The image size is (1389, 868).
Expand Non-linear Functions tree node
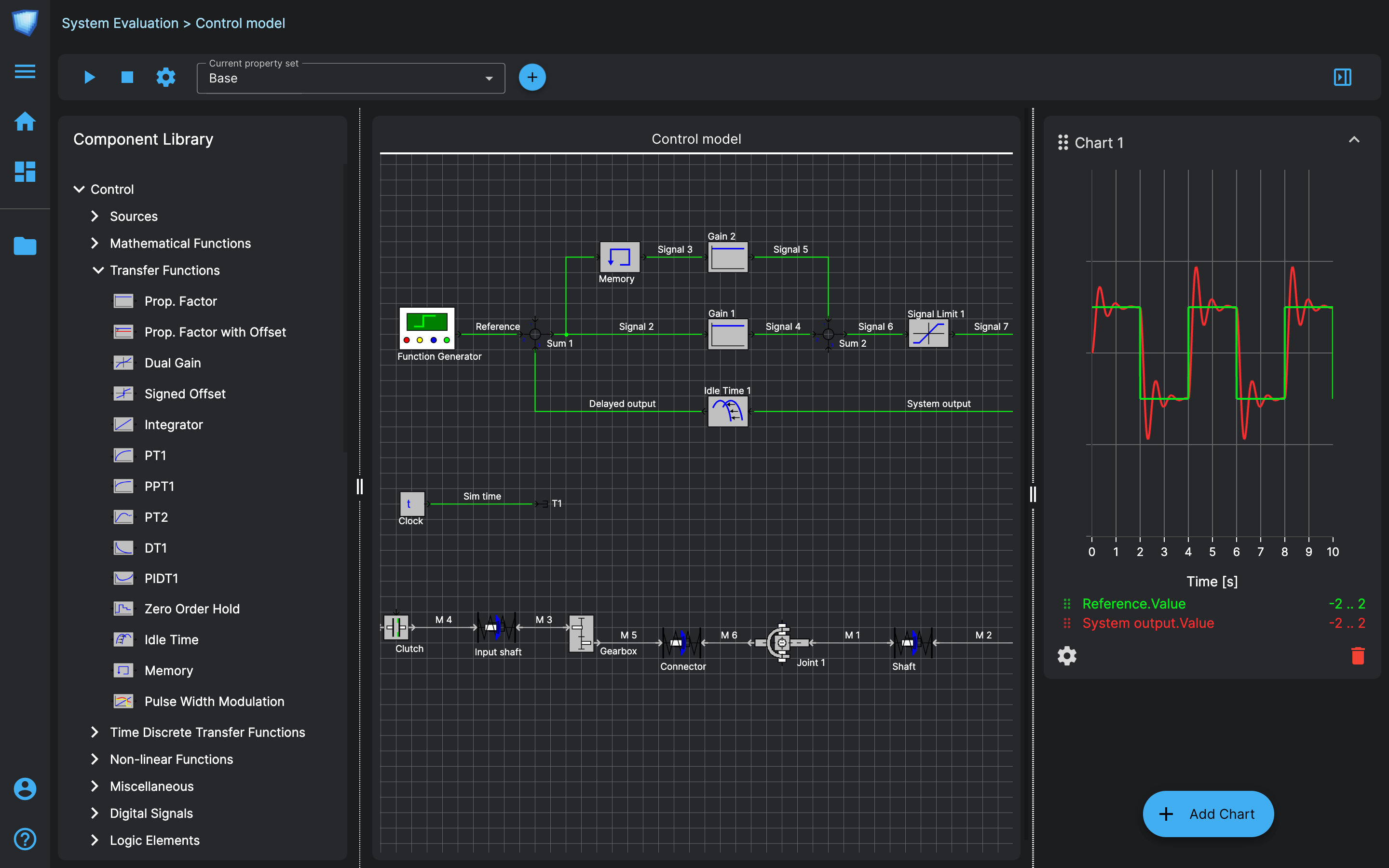(x=95, y=759)
